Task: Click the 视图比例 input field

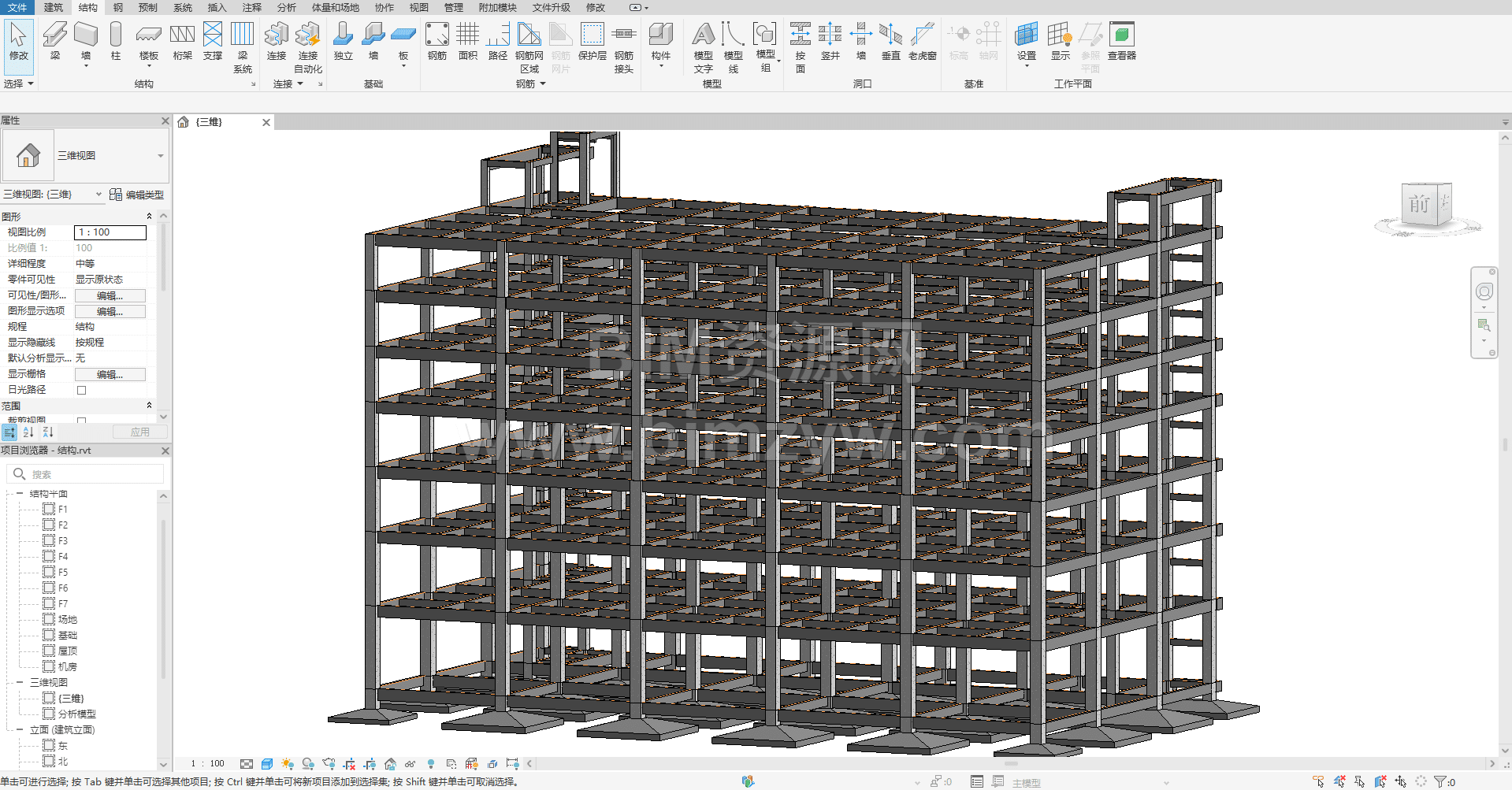Action: tap(110, 232)
